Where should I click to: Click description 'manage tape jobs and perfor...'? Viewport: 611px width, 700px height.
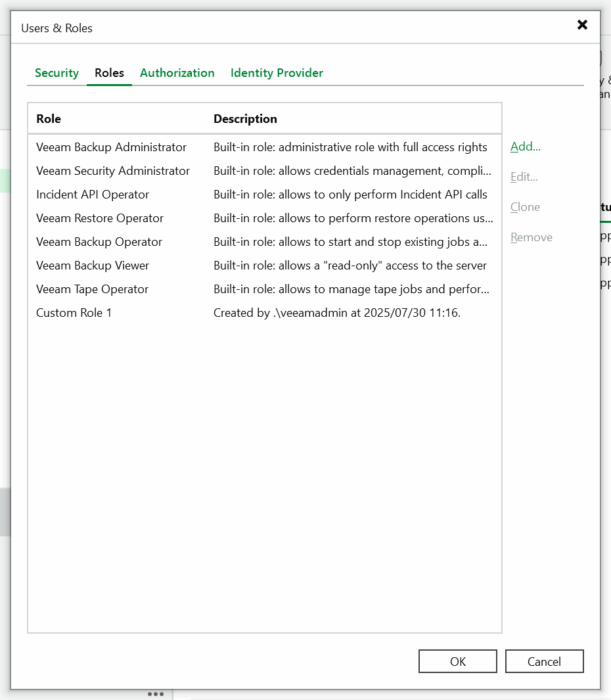tap(409, 289)
